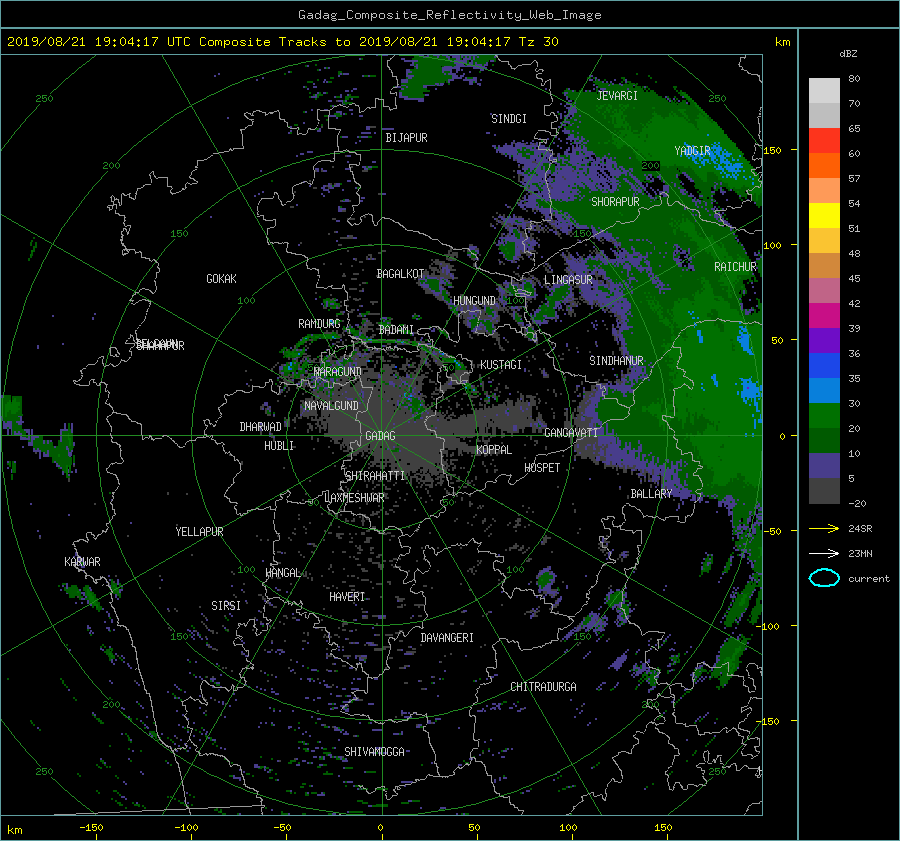
Task: Click the DHARWAD city label
Action: pos(261,427)
